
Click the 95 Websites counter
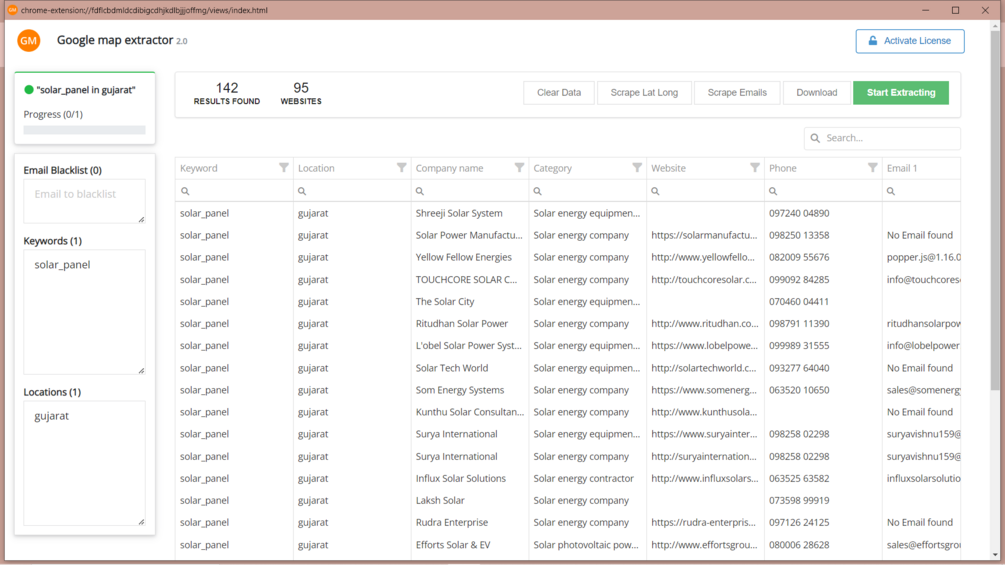pos(301,93)
